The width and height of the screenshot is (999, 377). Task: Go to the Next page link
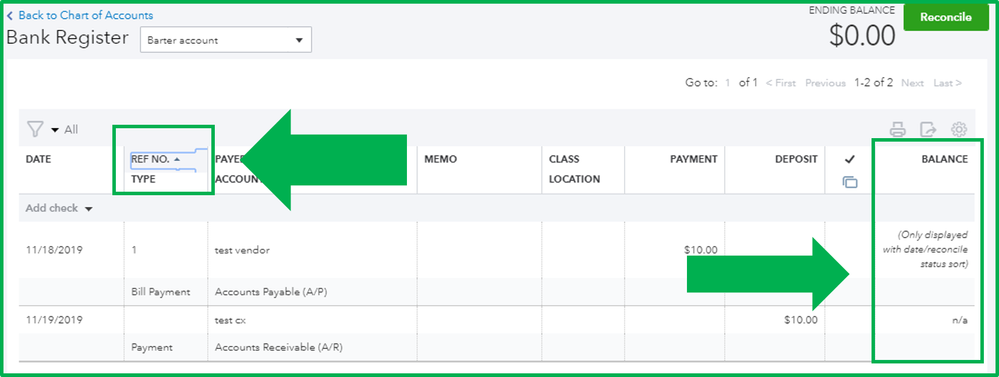[912, 83]
